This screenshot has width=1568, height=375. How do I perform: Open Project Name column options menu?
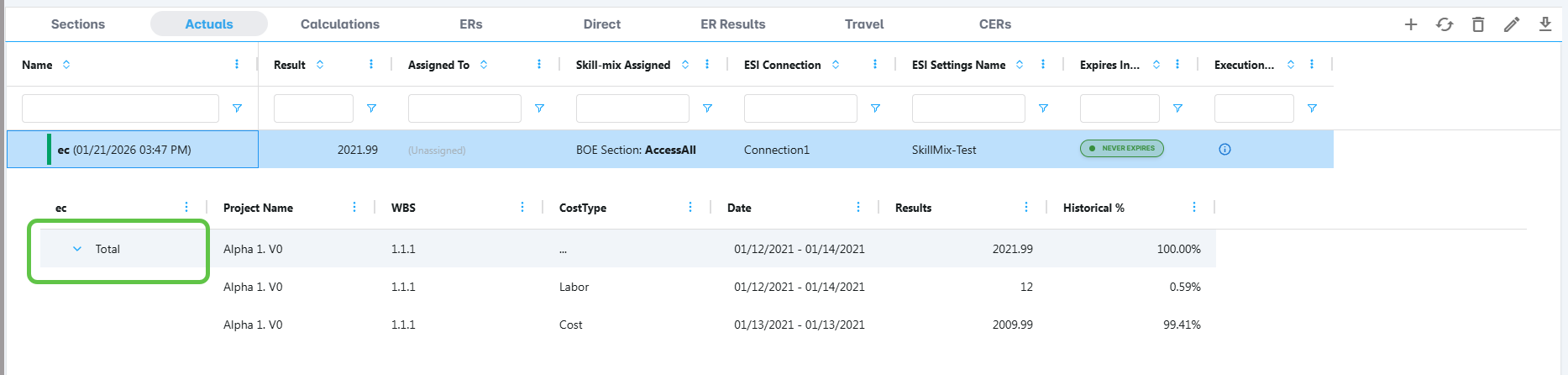[x=354, y=208]
